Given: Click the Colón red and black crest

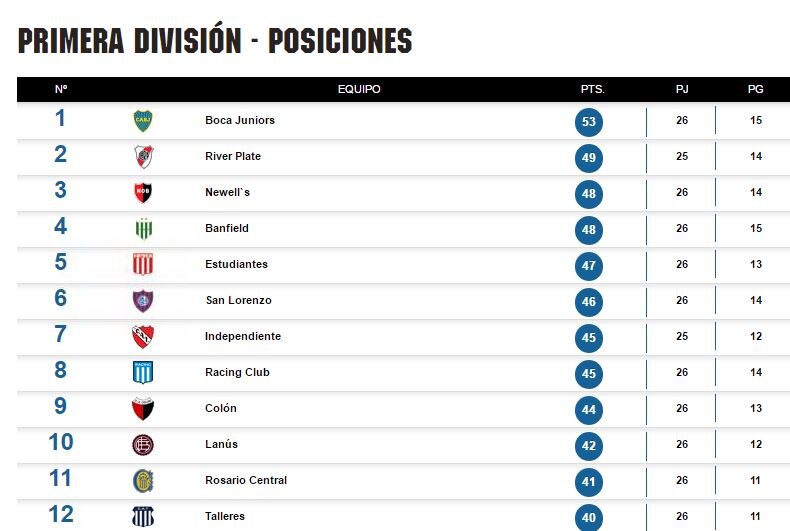Looking at the screenshot, I should pyautogui.click(x=143, y=409).
